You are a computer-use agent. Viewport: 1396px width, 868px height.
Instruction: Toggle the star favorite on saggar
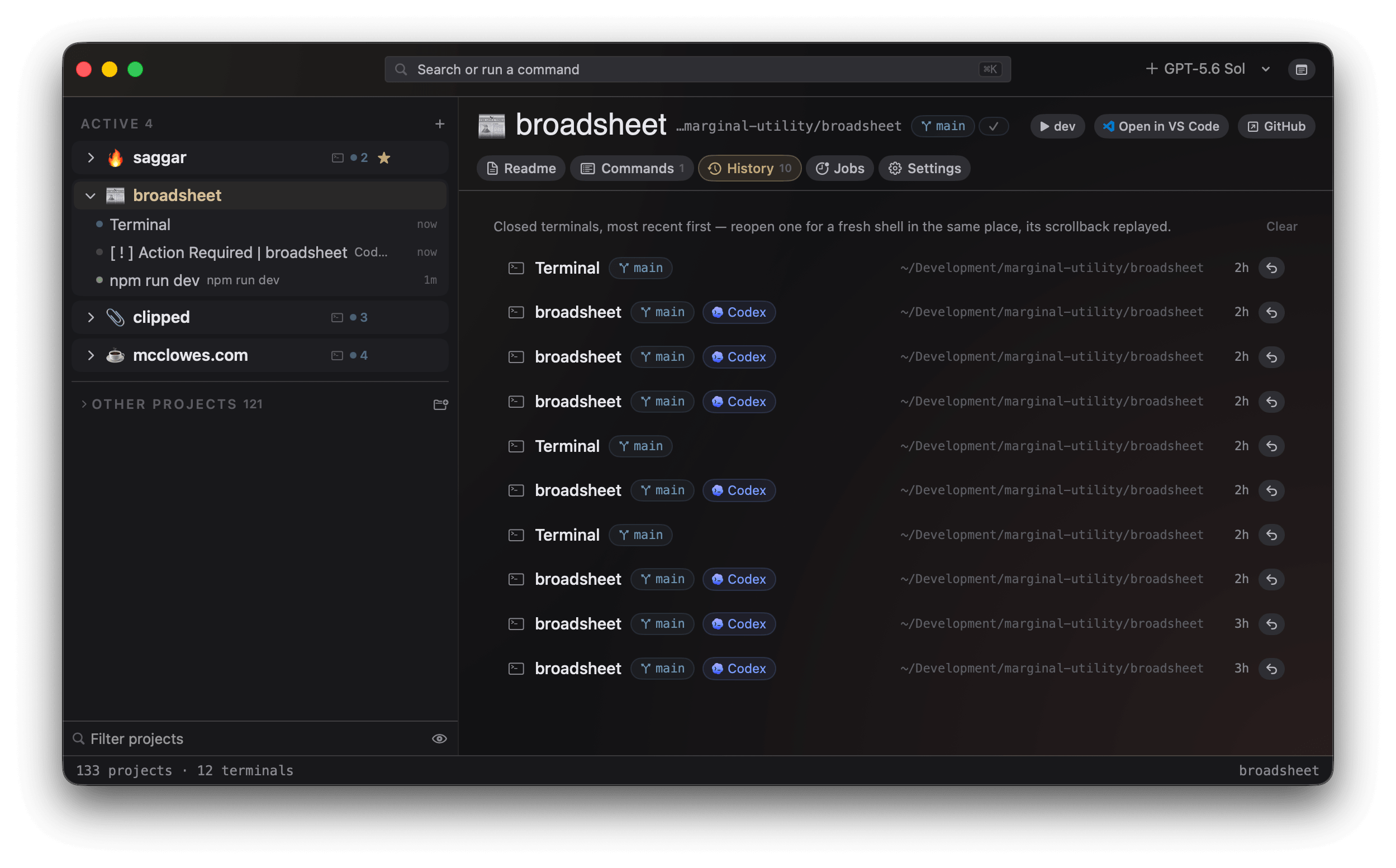(384, 158)
